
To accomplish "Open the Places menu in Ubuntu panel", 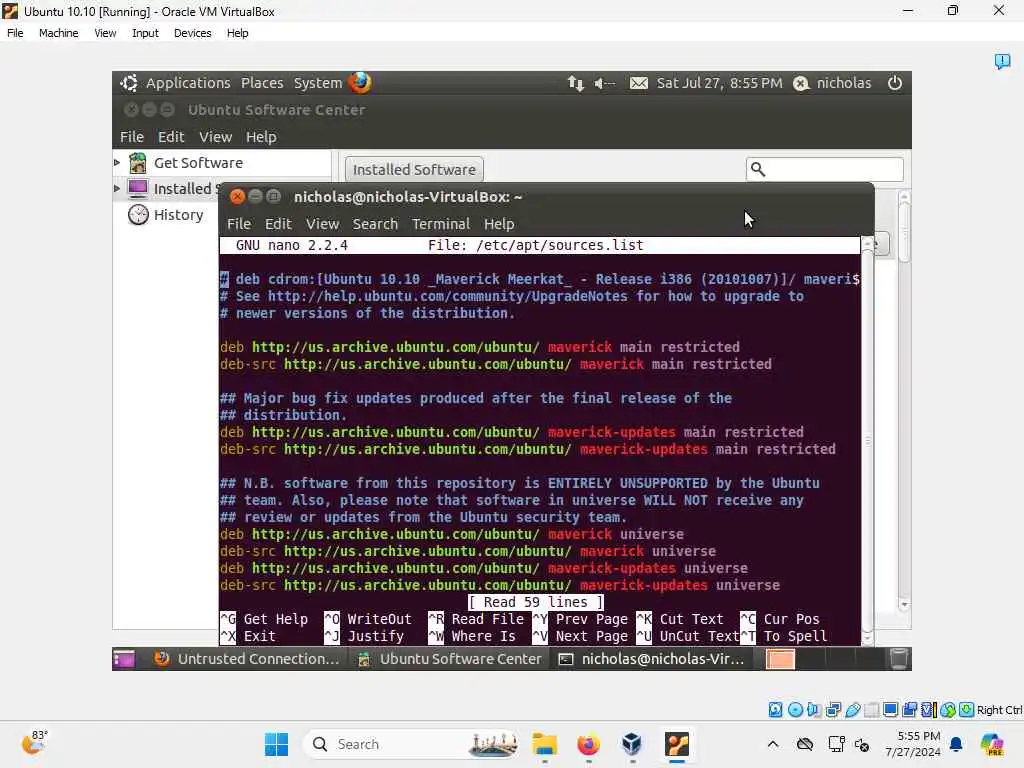I will 262,83.
